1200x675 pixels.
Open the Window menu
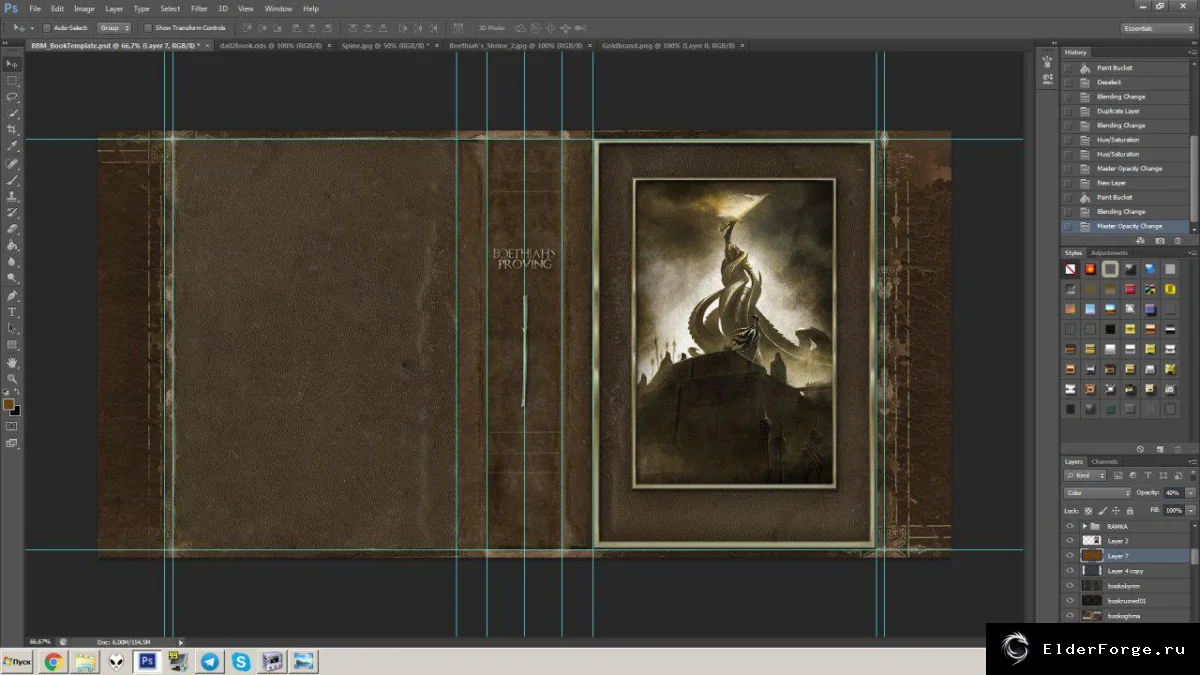coord(279,8)
